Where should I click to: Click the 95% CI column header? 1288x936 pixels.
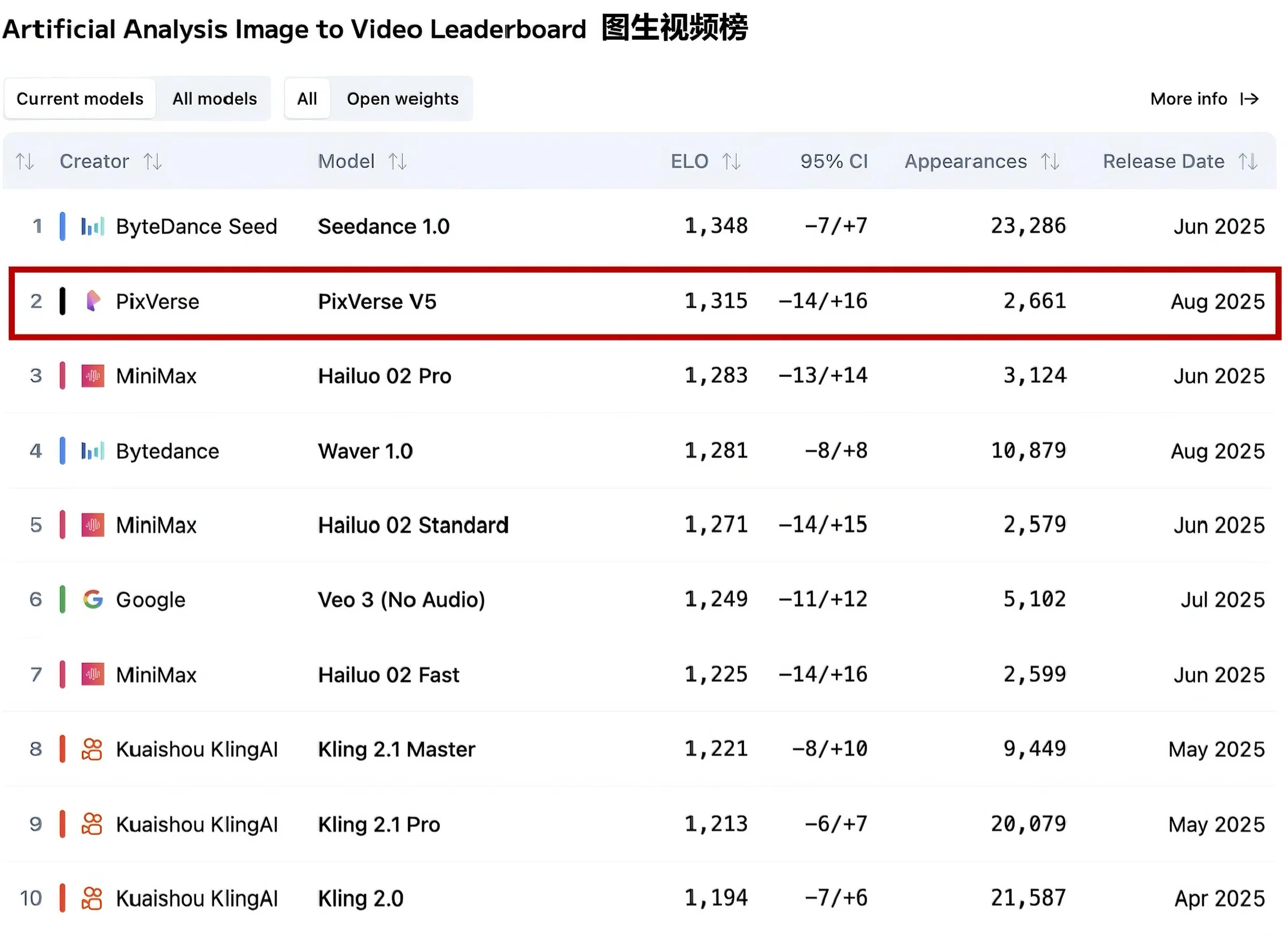[834, 161]
